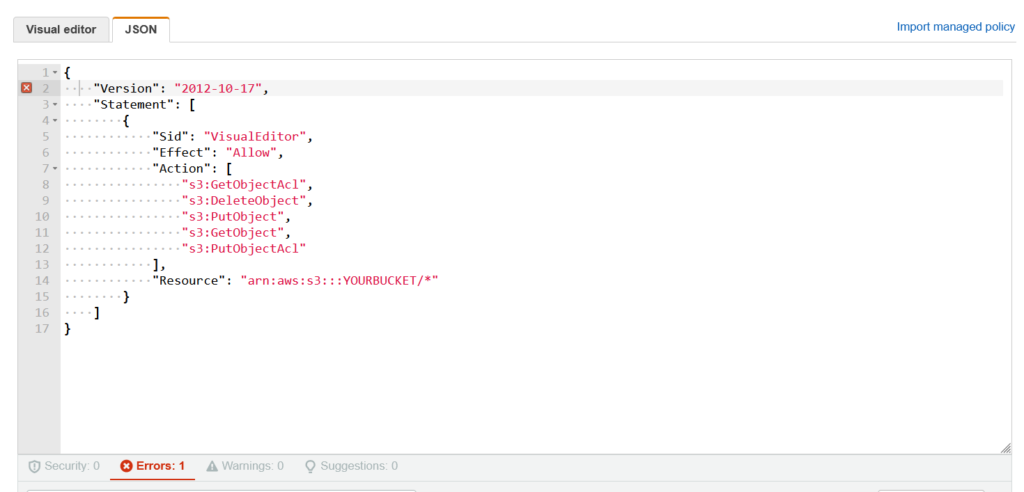This screenshot has width=1024, height=492.
Task: Click the Resource ARN string on line 14
Action: click(x=339, y=280)
